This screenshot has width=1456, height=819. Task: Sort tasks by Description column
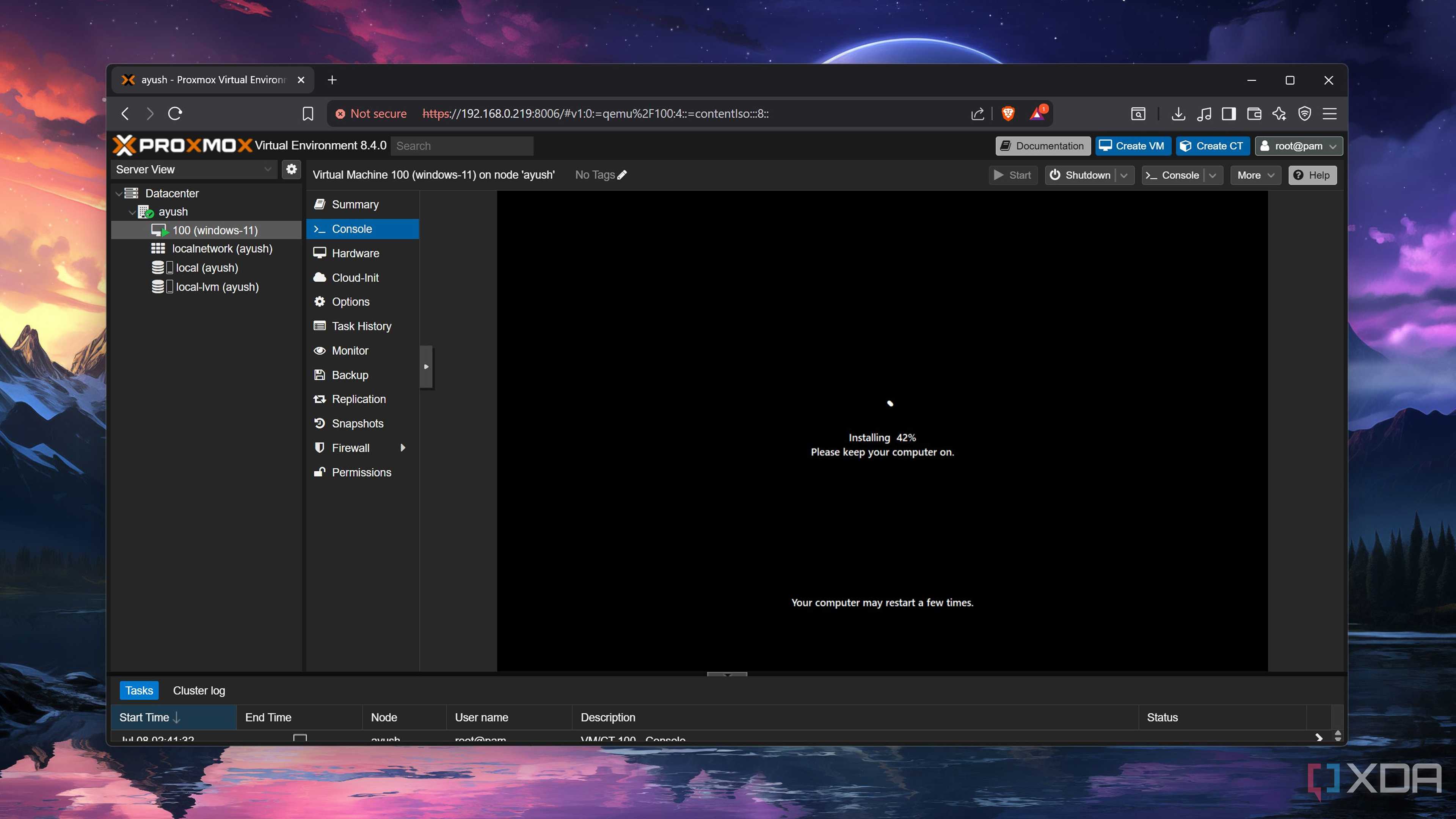tap(855, 717)
